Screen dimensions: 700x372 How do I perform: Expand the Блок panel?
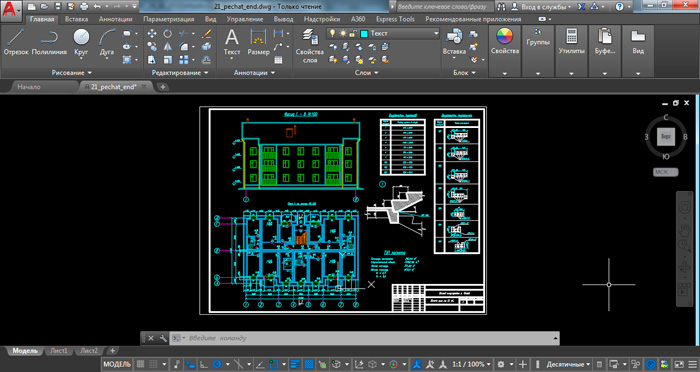[x=464, y=73]
